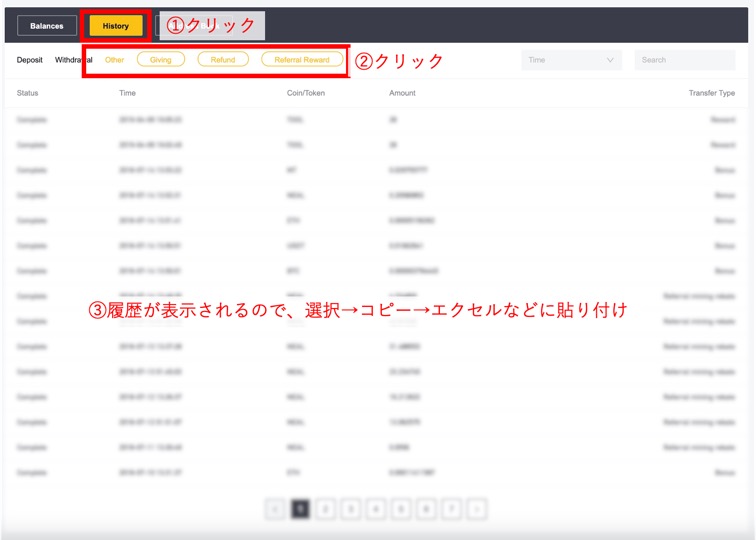756x540 pixels.
Task: Go to the next page arrow
Action: [x=476, y=509]
